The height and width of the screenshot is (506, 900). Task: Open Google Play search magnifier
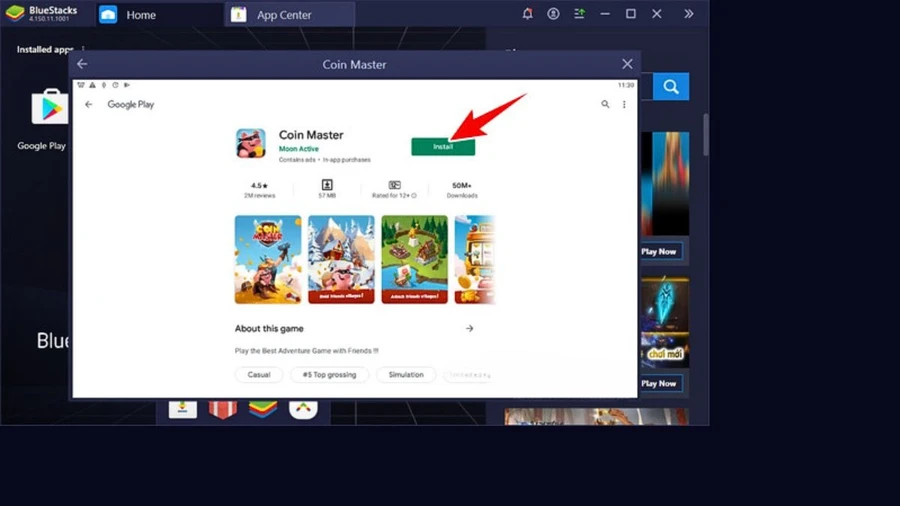(x=605, y=104)
